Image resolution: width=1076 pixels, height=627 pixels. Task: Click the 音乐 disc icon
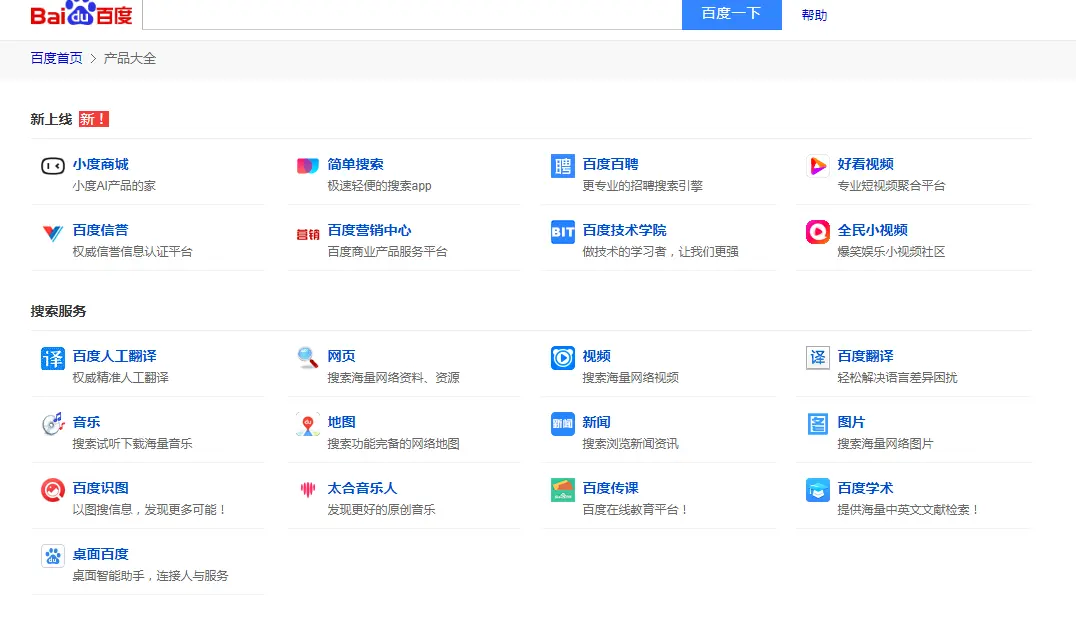pyautogui.click(x=53, y=424)
